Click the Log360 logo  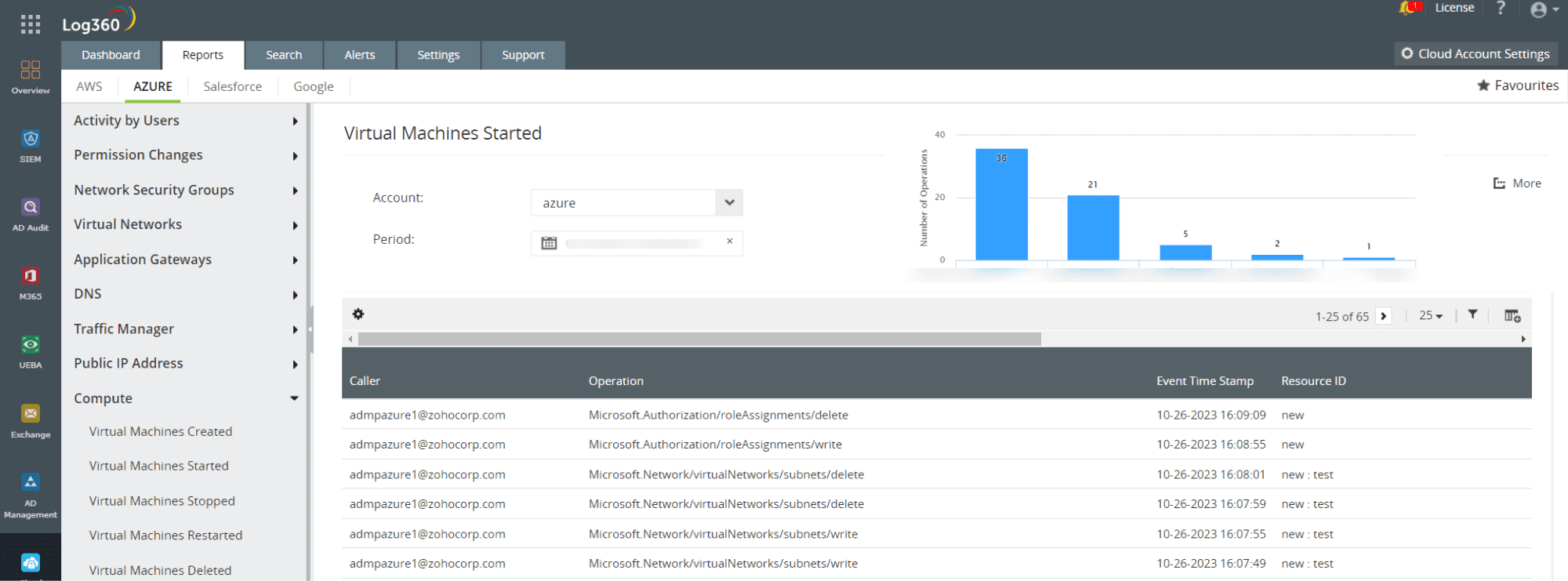coord(99,20)
